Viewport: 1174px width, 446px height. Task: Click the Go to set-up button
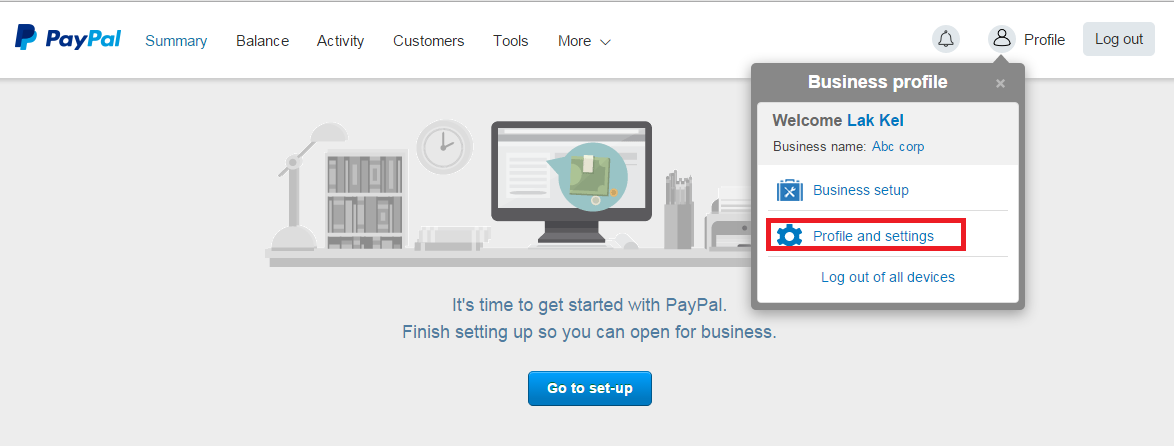(x=589, y=388)
